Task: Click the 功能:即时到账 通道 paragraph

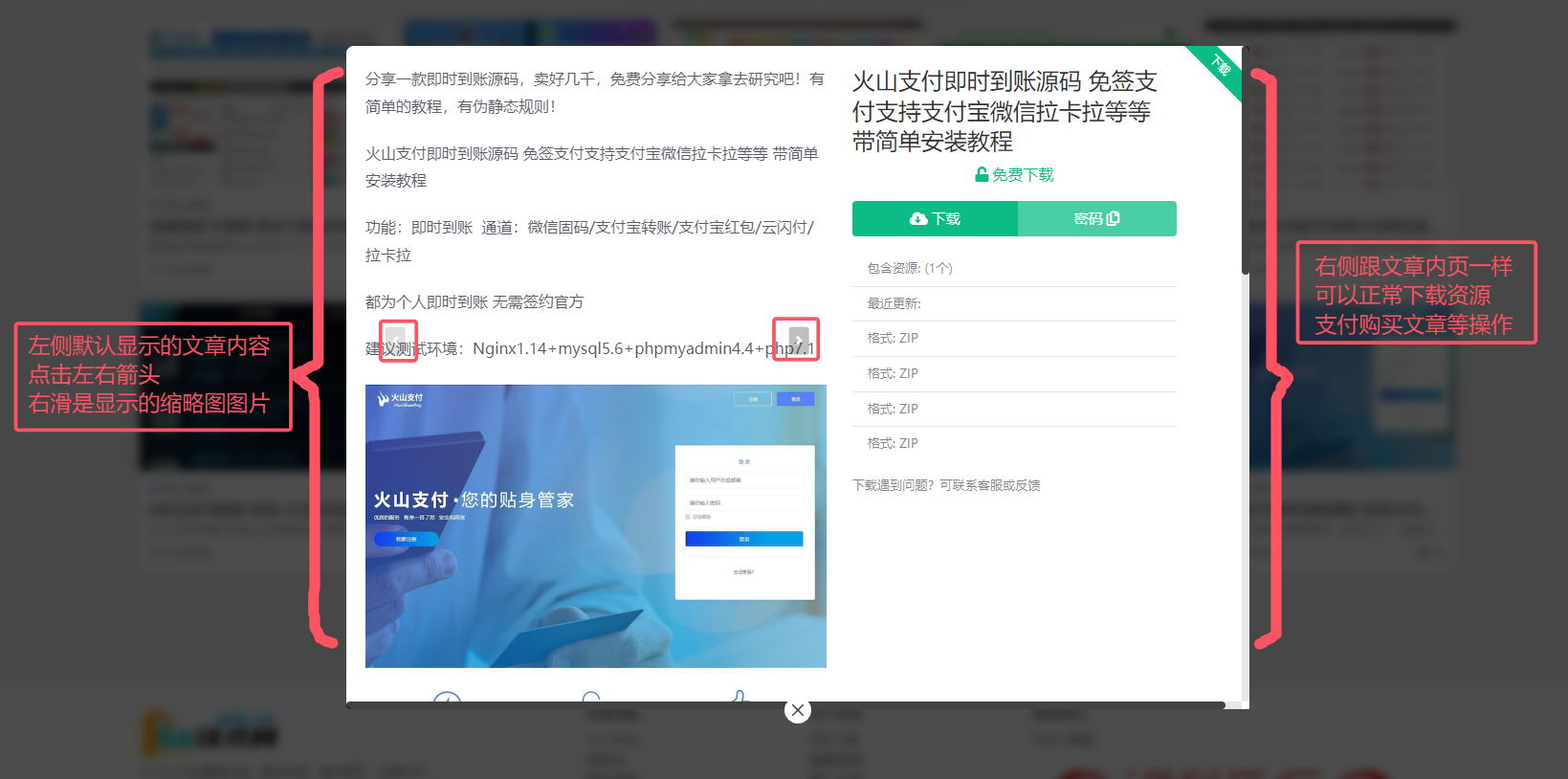Action: [x=590, y=241]
